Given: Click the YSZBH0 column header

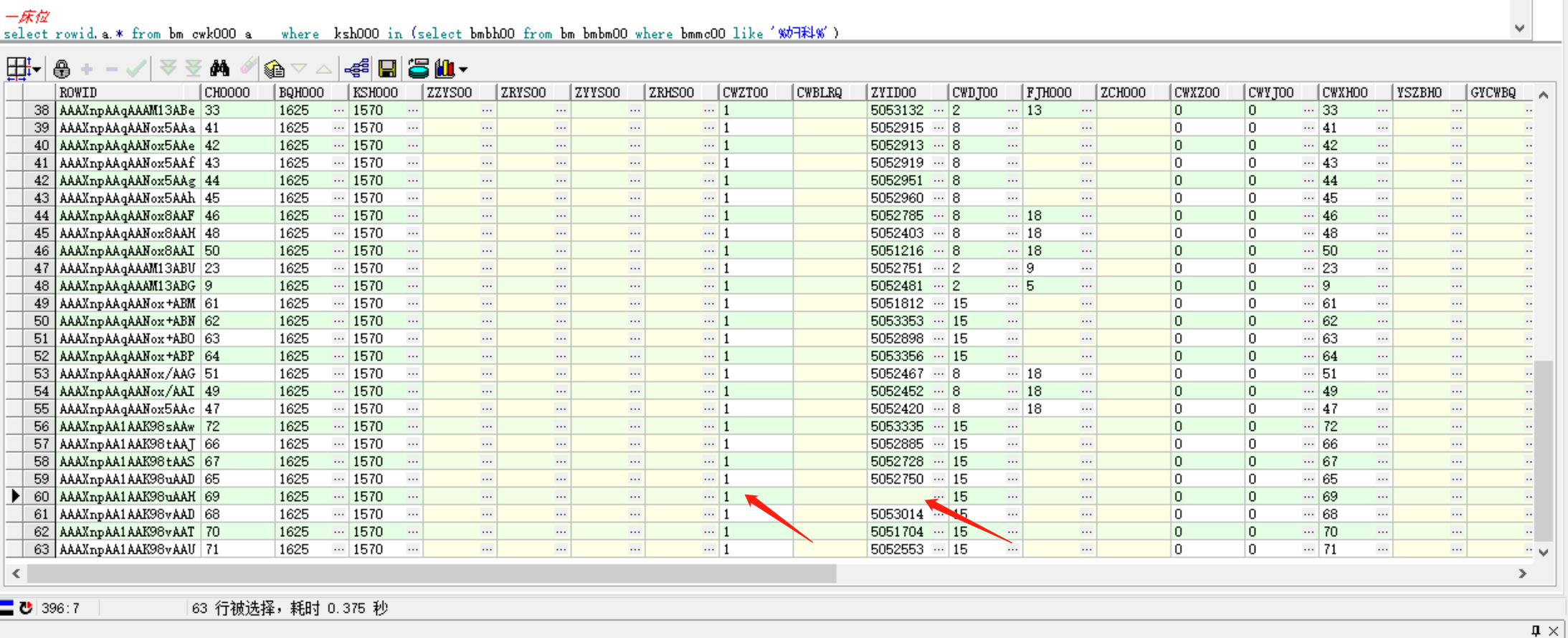Looking at the screenshot, I should 1430,92.
